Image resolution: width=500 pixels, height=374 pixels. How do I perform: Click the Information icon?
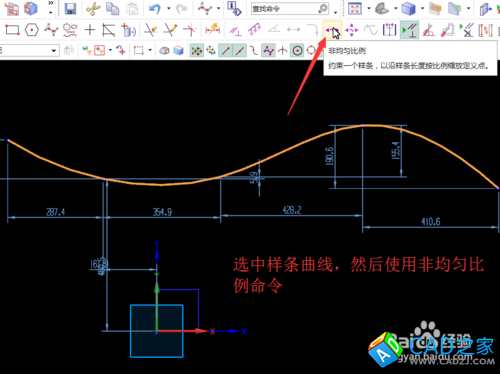[234, 9]
